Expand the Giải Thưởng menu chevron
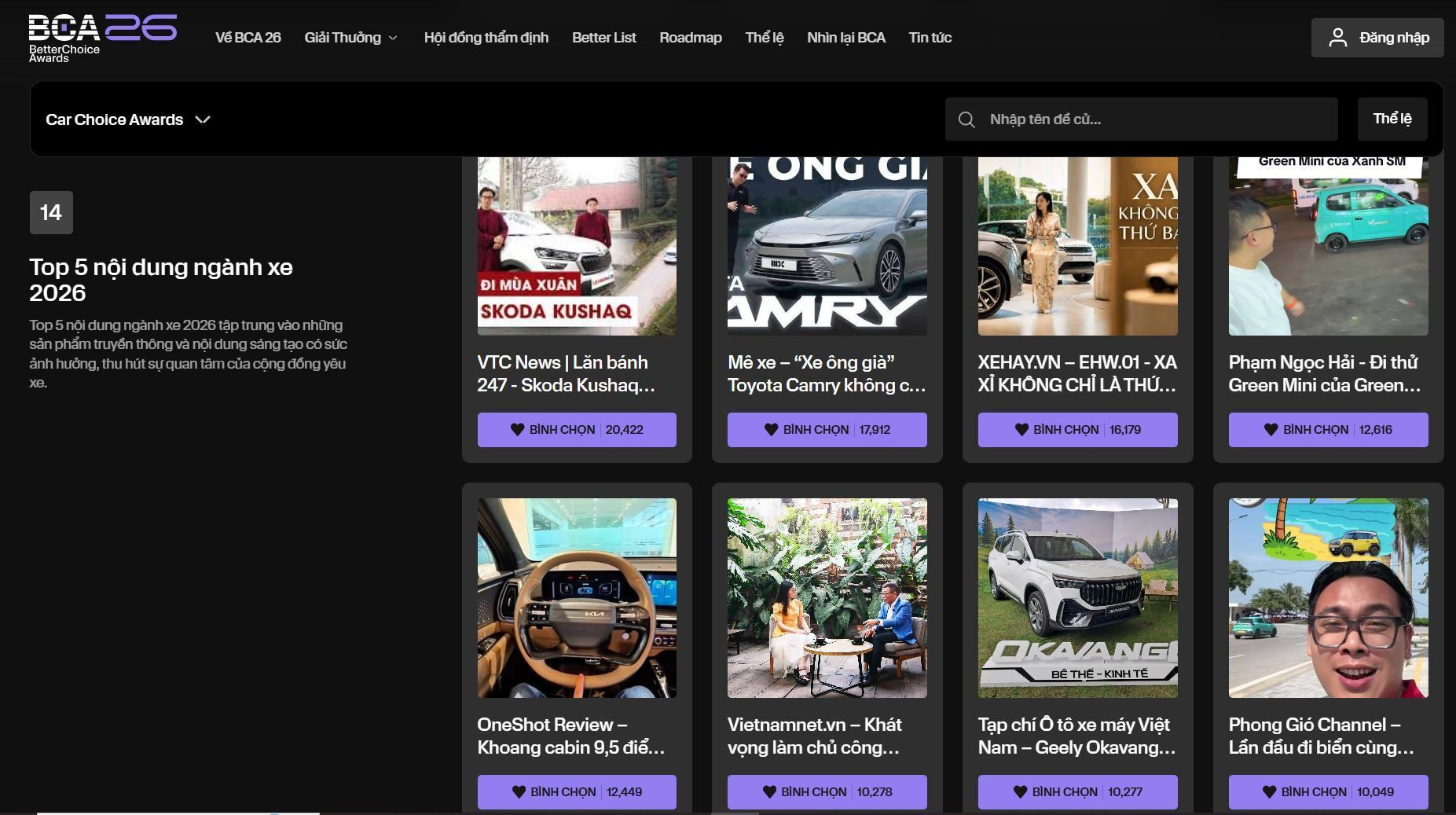This screenshot has height=815, width=1456. 393,38
